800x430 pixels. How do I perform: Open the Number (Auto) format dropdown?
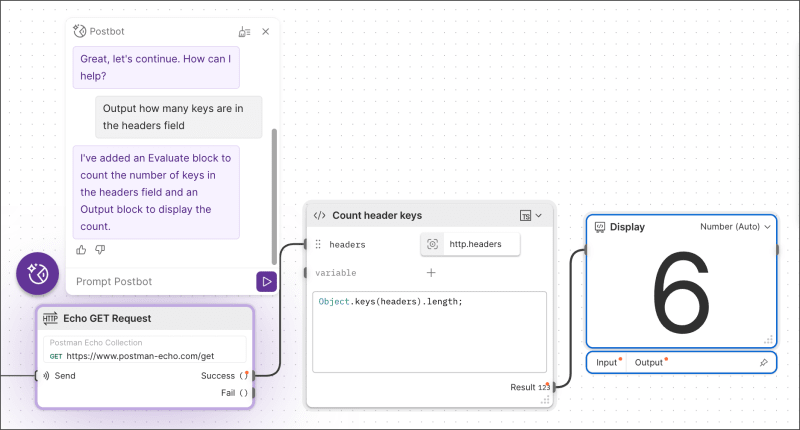(x=735, y=226)
